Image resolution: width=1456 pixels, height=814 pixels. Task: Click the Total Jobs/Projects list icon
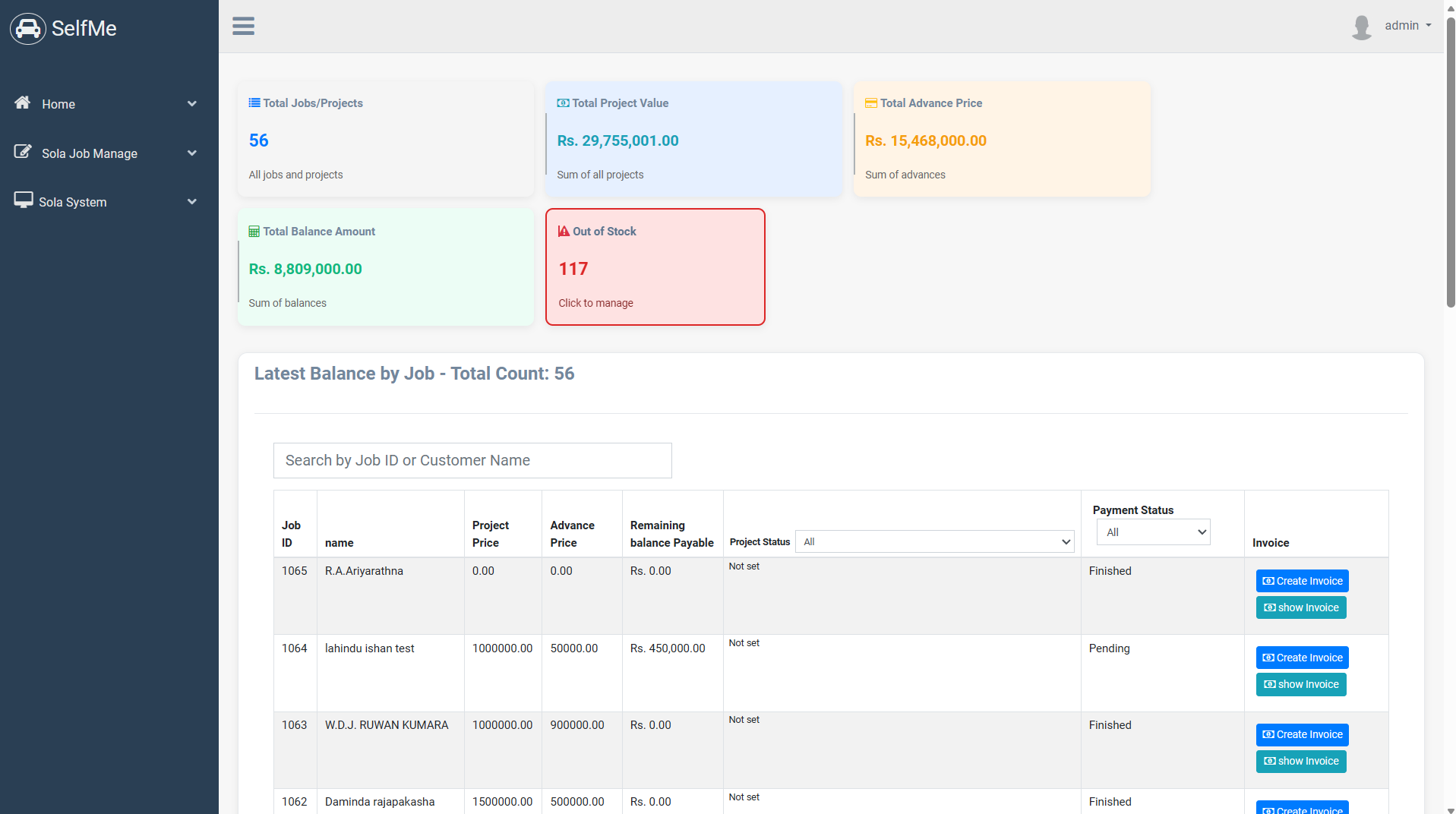coord(254,103)
